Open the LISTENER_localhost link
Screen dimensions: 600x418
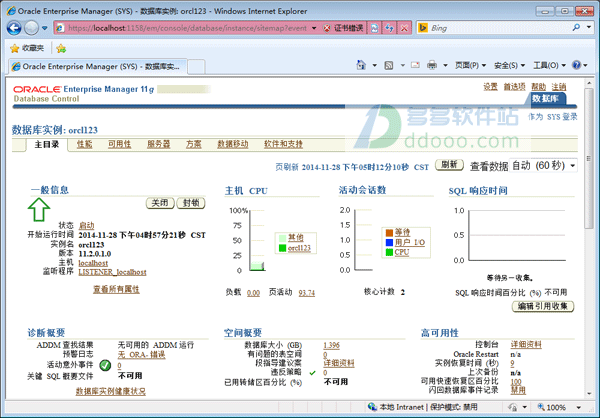click(112, 272)
